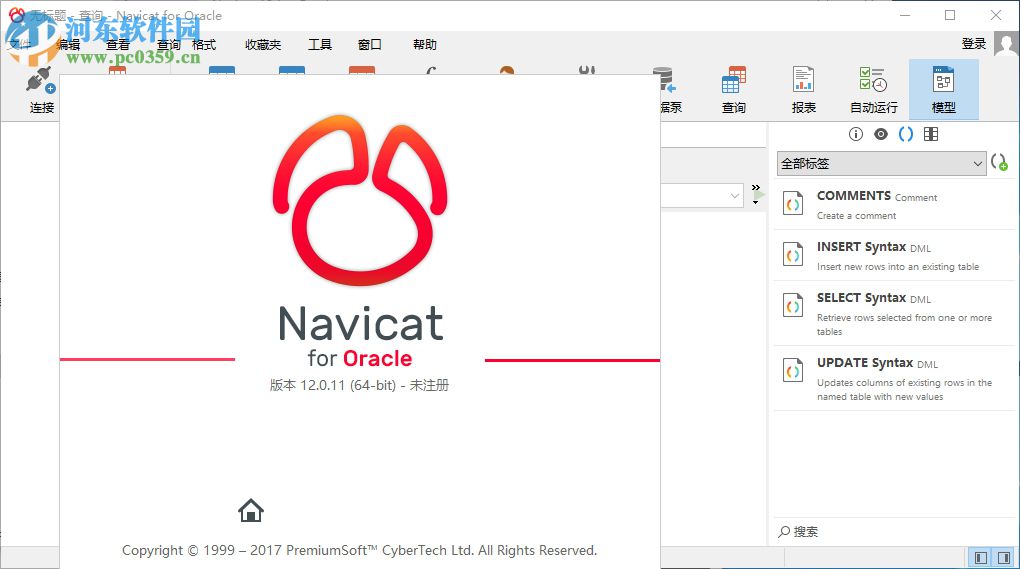
Task: Open the Query toolbar button
Action: (734, 90)
